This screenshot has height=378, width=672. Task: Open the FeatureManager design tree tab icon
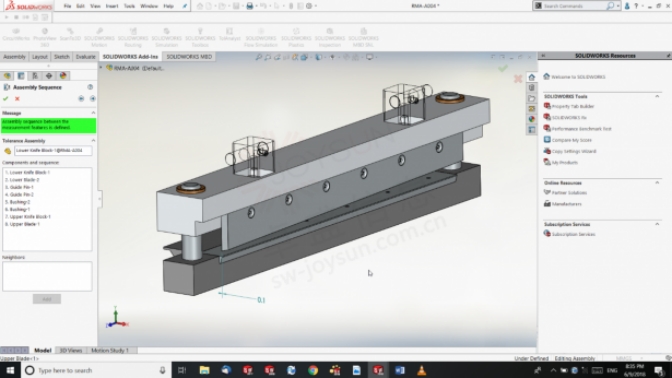tap(7, 76)
